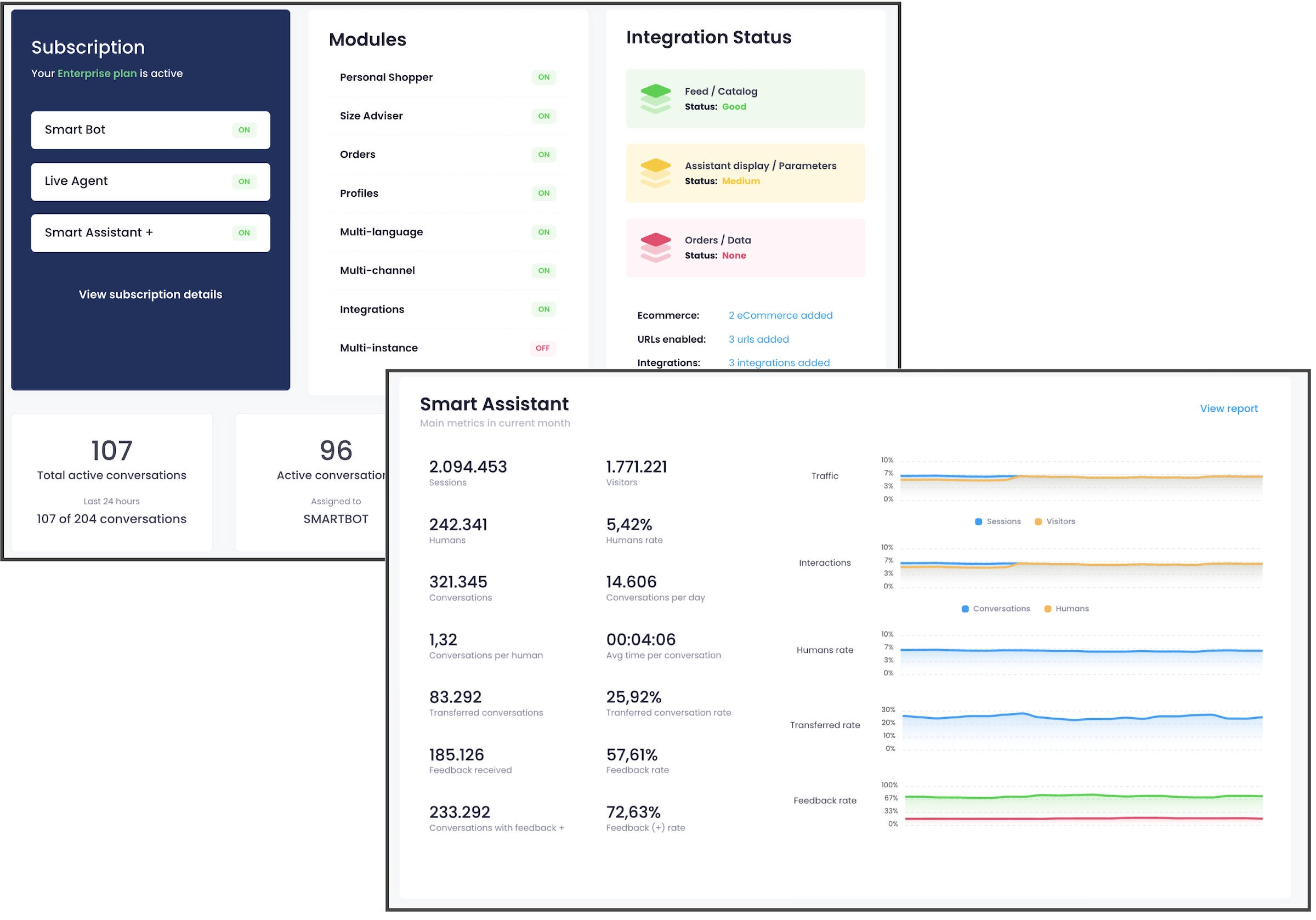1316x920 pixels.
Task: Open the Assistant display / Parameters status card
Action: click(745, 173)
